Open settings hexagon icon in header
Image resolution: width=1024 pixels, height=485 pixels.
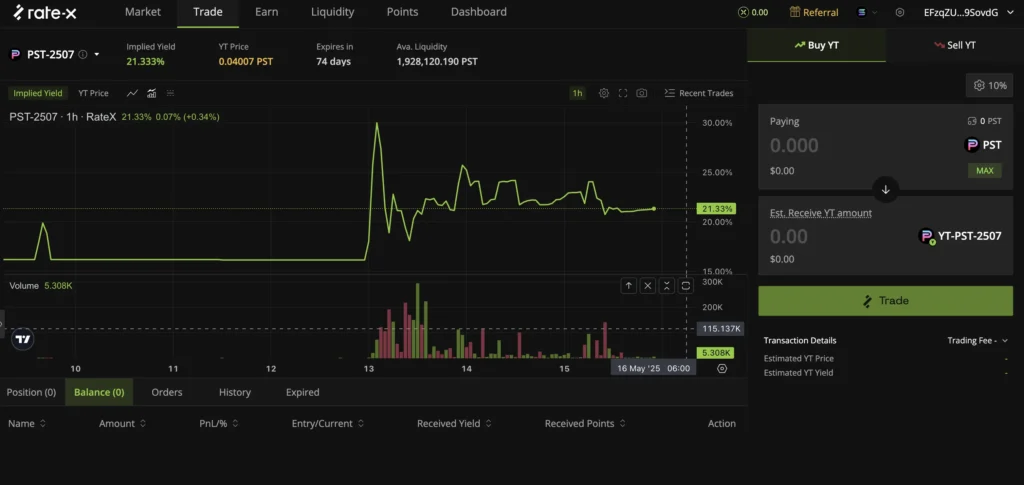click(x=900, y=12)
